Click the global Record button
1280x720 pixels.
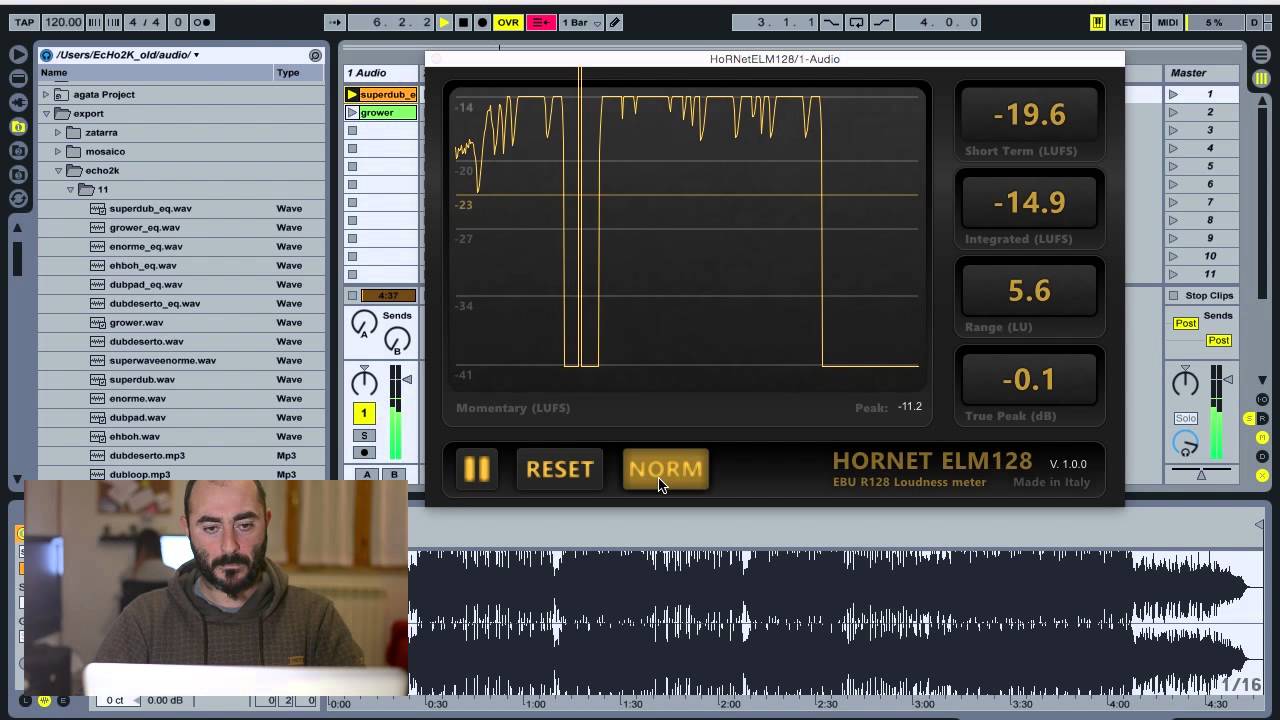tap(482, 22)
